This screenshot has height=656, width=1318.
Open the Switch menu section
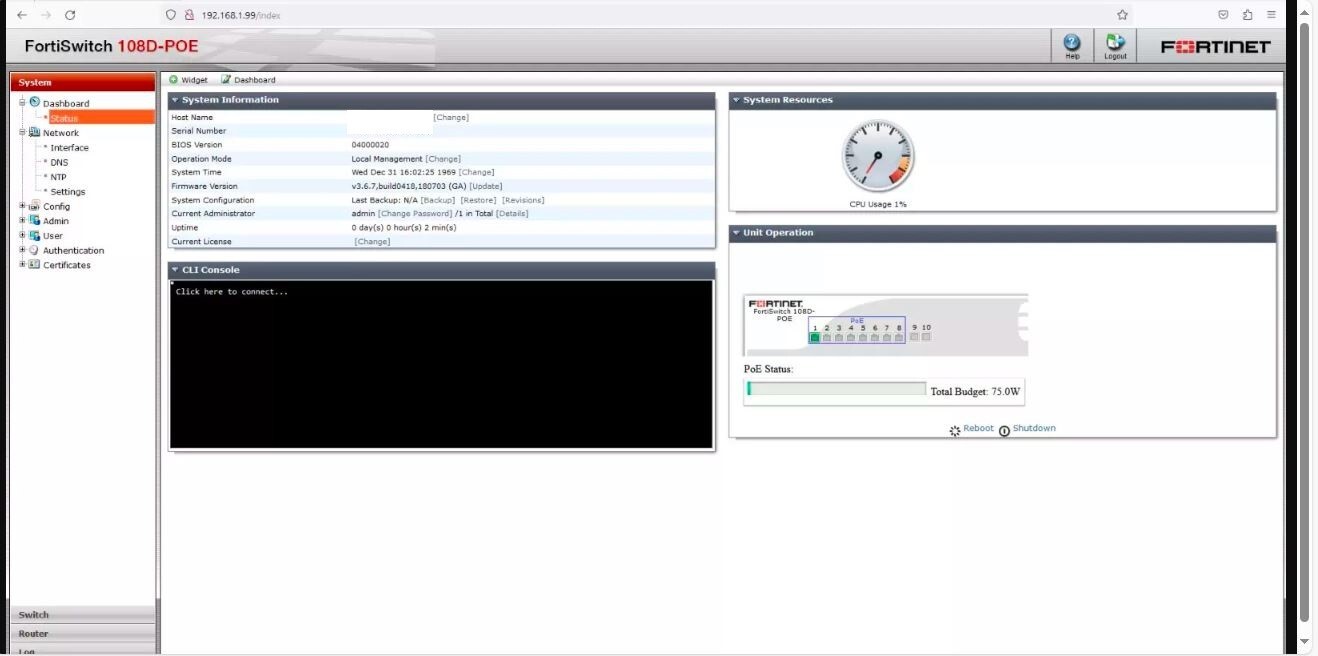pyautogui.click(x=83, y=615)
